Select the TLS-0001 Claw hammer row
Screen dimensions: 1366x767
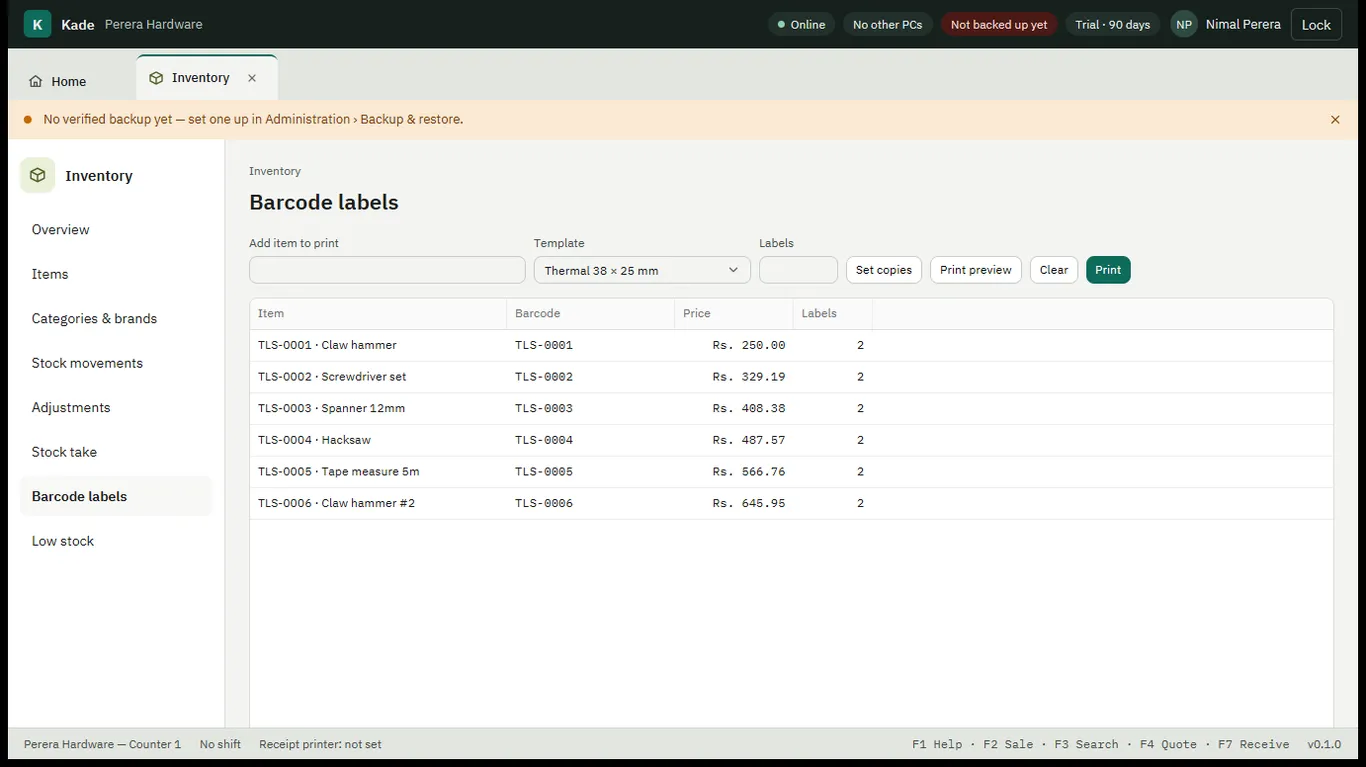coord(791,345)
